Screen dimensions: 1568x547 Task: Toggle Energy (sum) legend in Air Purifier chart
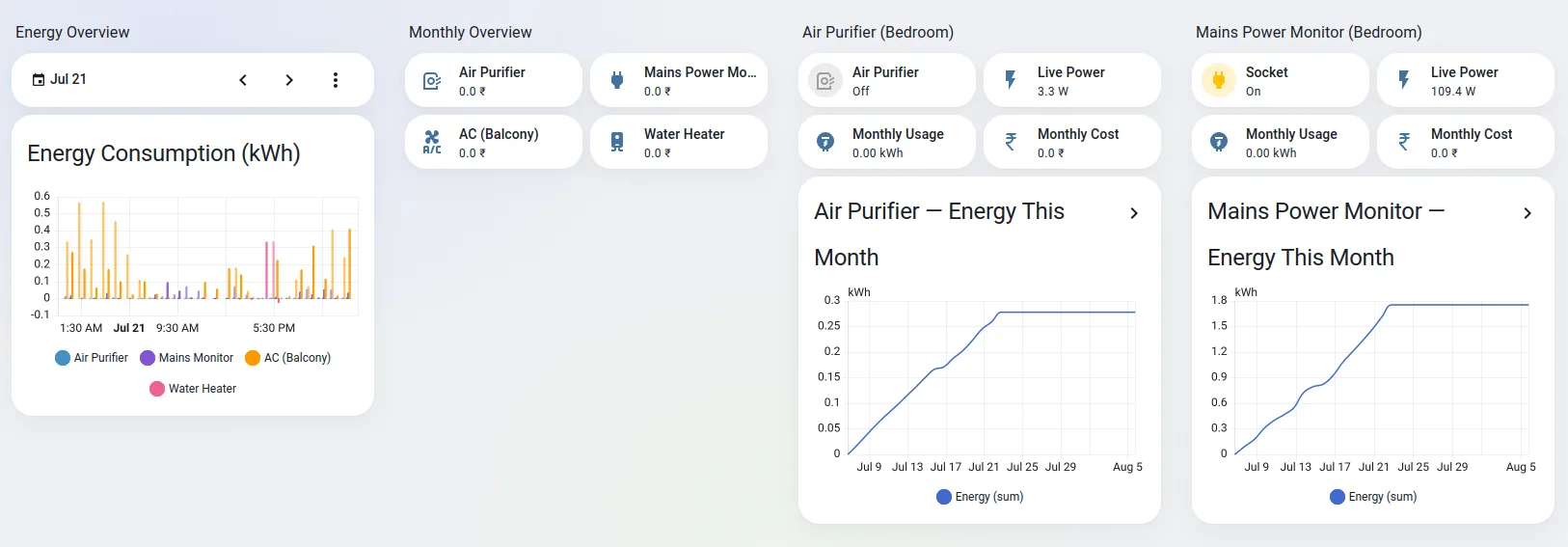click(x=980, y=497)
